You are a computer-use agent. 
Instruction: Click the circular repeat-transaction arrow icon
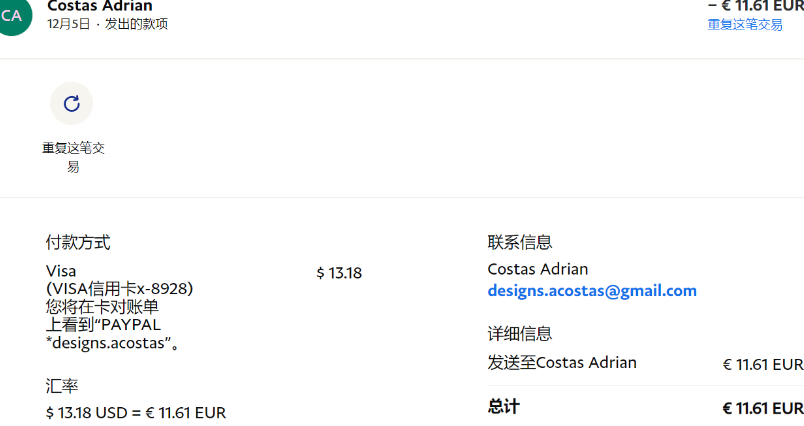tap(71, 104)
